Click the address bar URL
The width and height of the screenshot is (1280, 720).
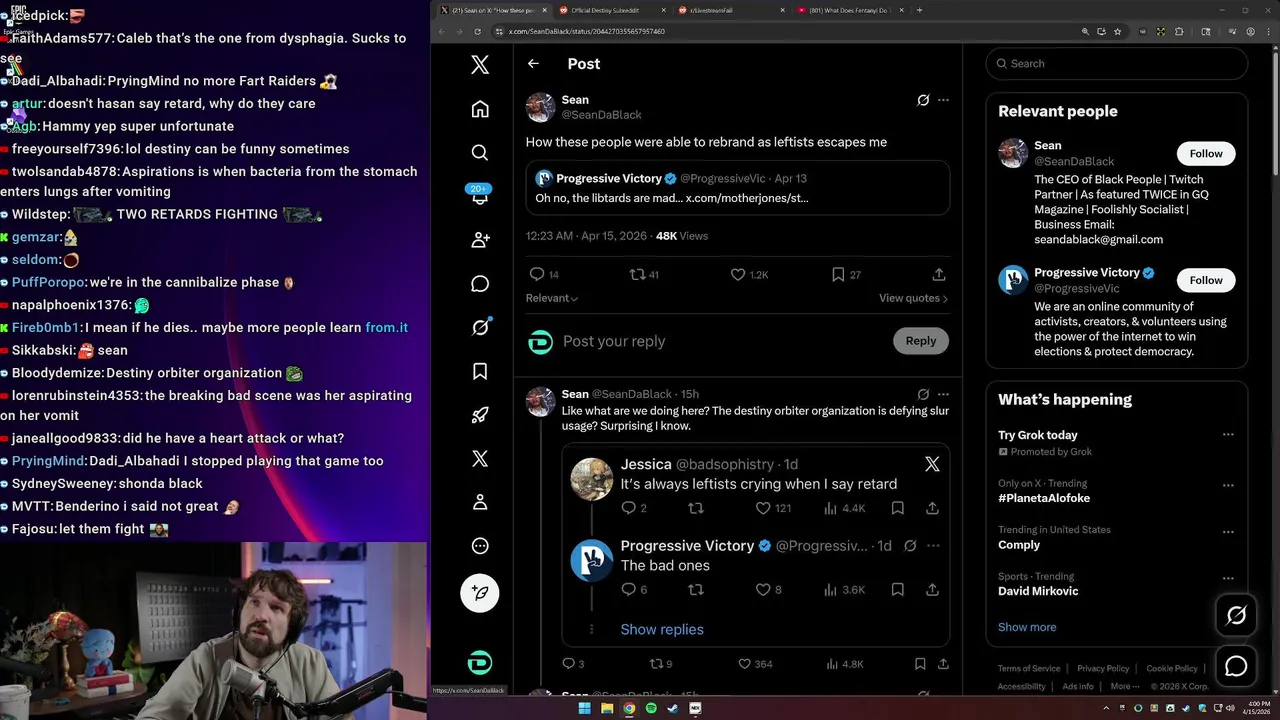click(586, 31)
